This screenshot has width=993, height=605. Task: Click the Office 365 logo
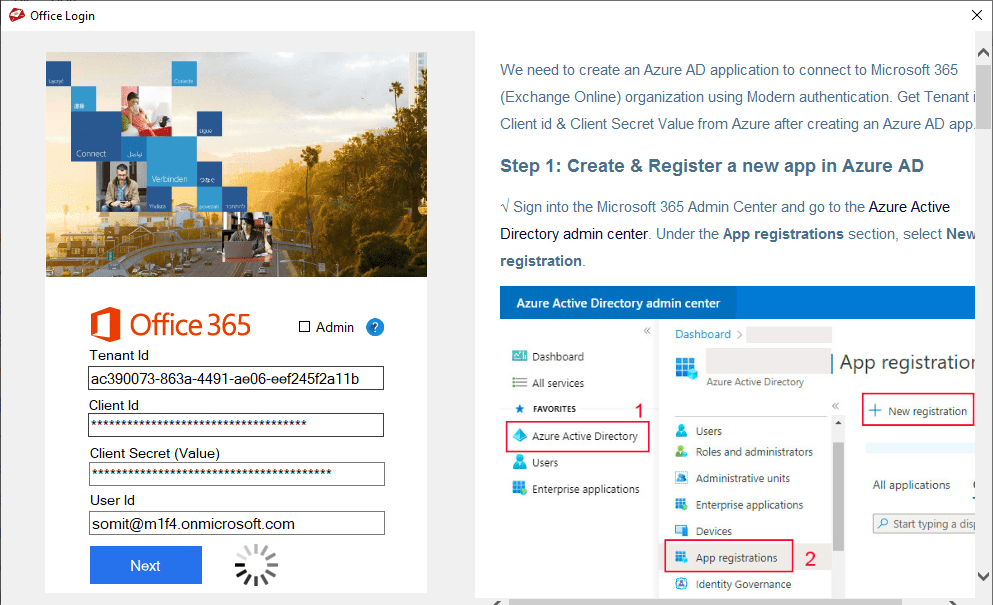(x=170, y=324)
